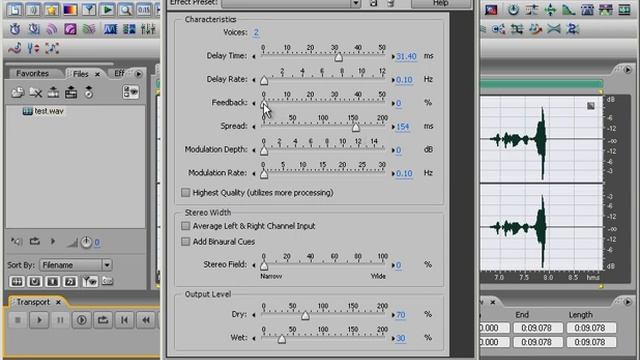Click the blue number 2 toolbar icon

tap(573, 29)
